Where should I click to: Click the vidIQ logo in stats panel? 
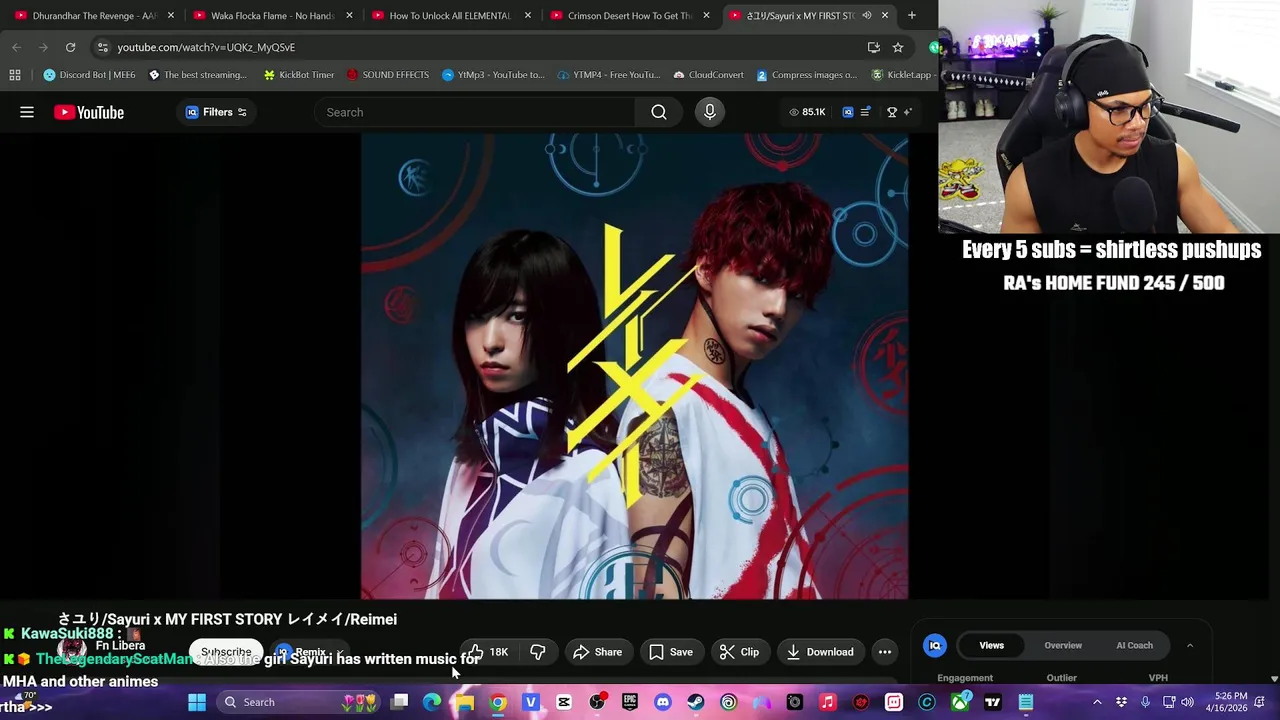tap(935, 645)
